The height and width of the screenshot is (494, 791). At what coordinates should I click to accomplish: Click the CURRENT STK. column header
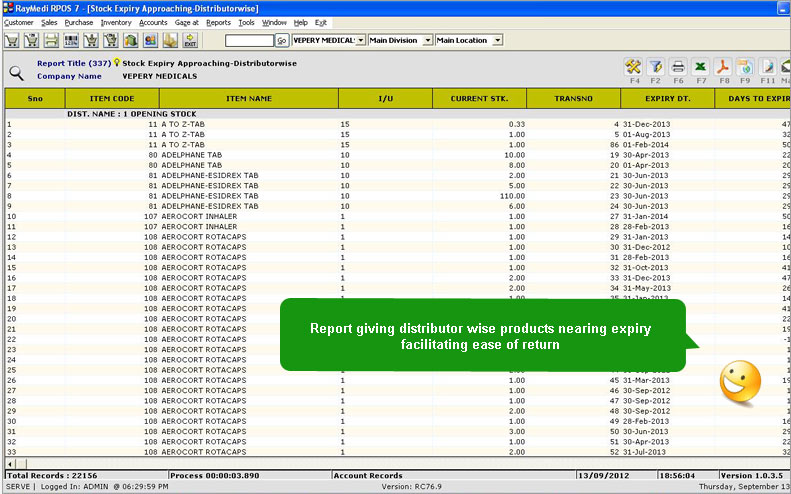[479, 98]
